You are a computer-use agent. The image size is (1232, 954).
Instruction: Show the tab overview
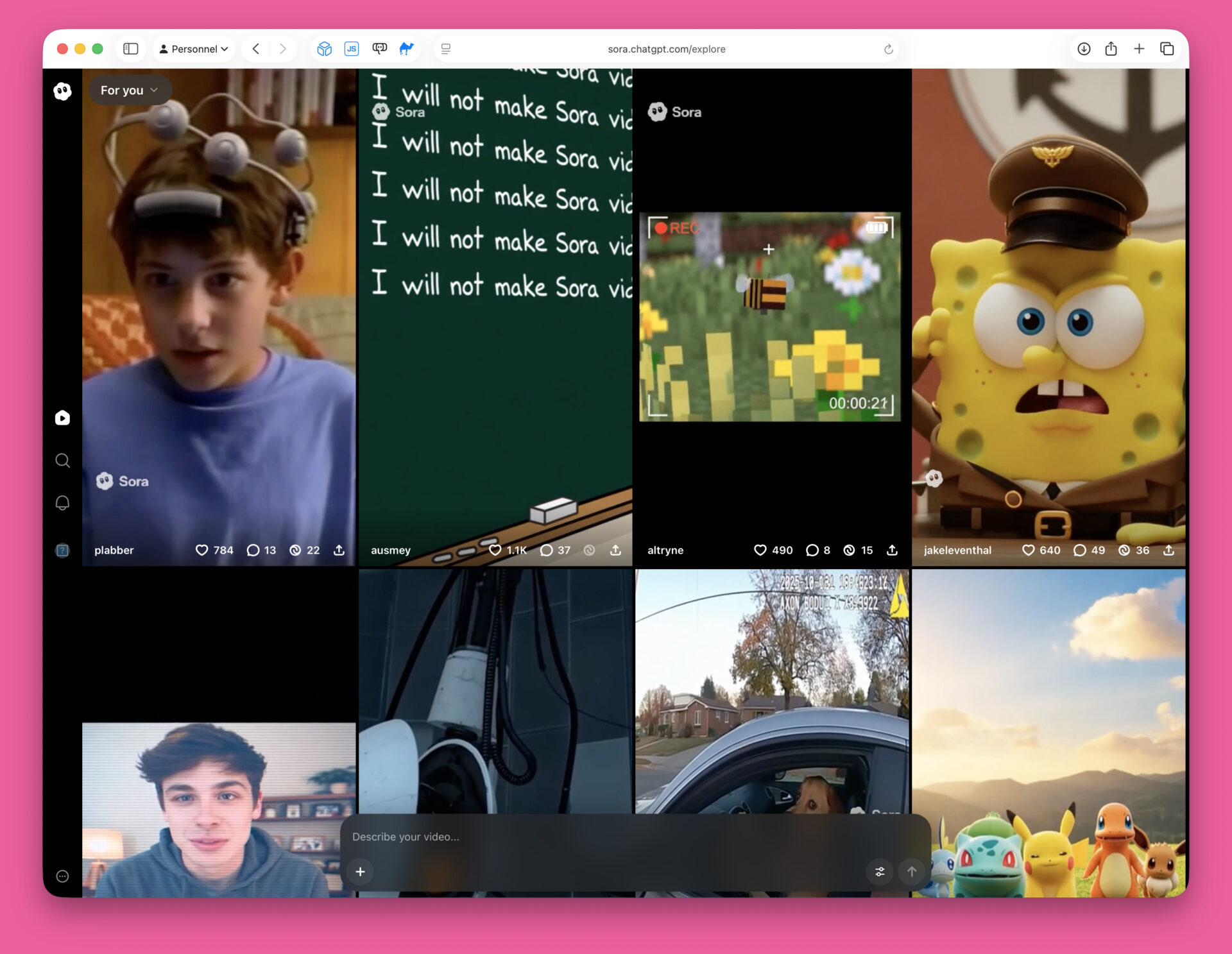(x=1167, y=49)
